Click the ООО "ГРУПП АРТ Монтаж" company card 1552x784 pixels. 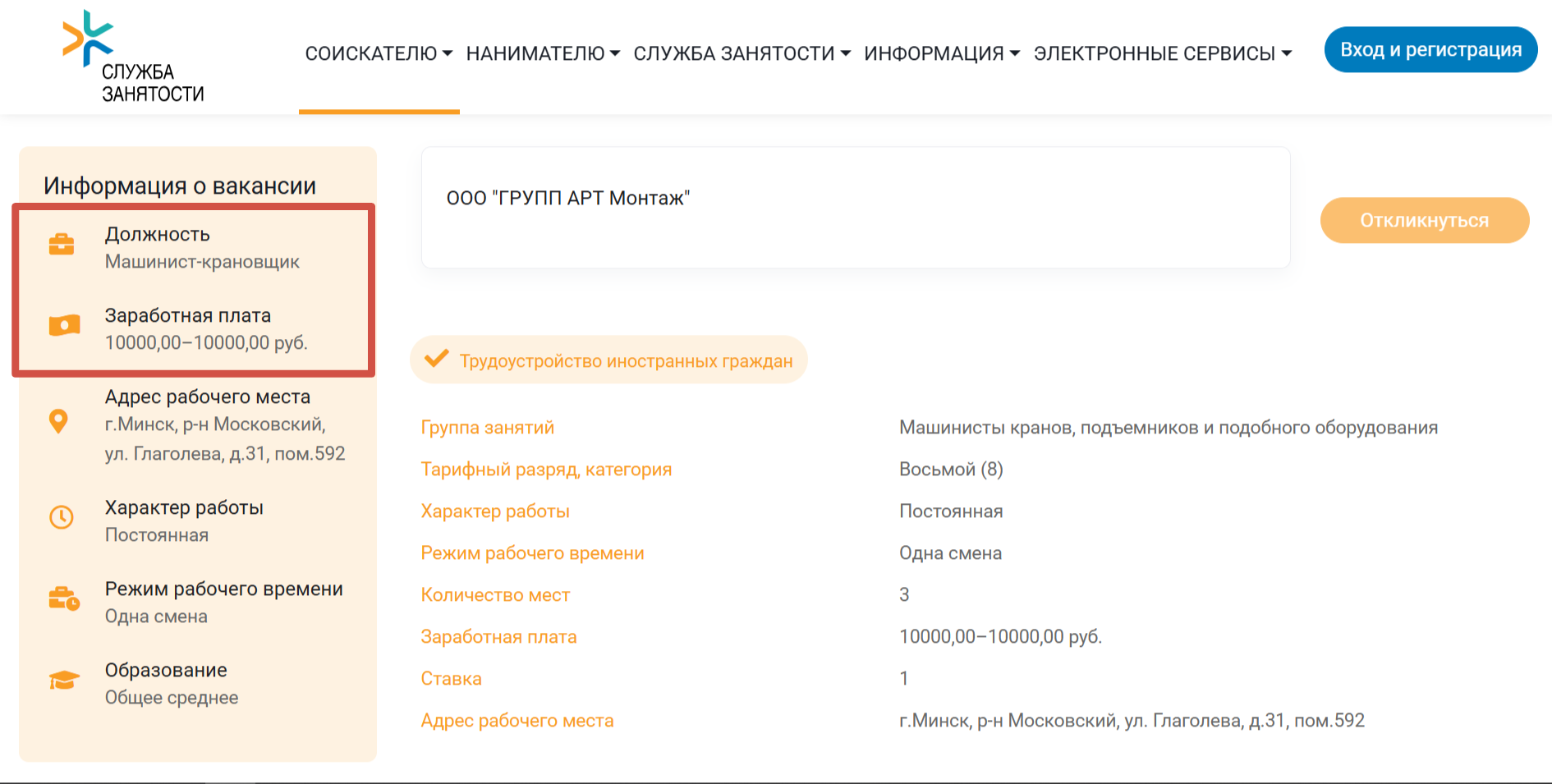click(855, 207)
